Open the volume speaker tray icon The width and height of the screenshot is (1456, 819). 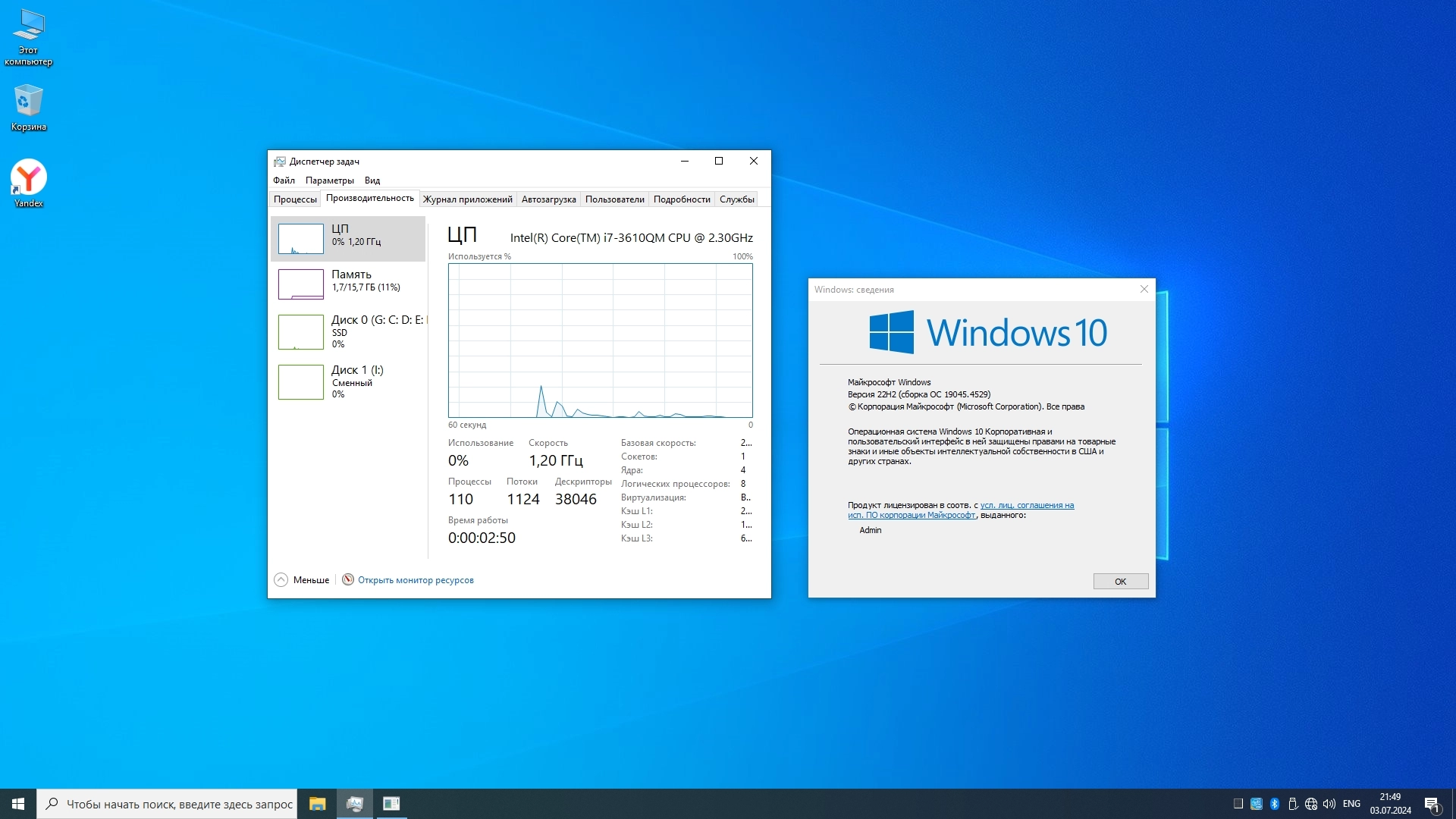click(x=1329, y=804)
